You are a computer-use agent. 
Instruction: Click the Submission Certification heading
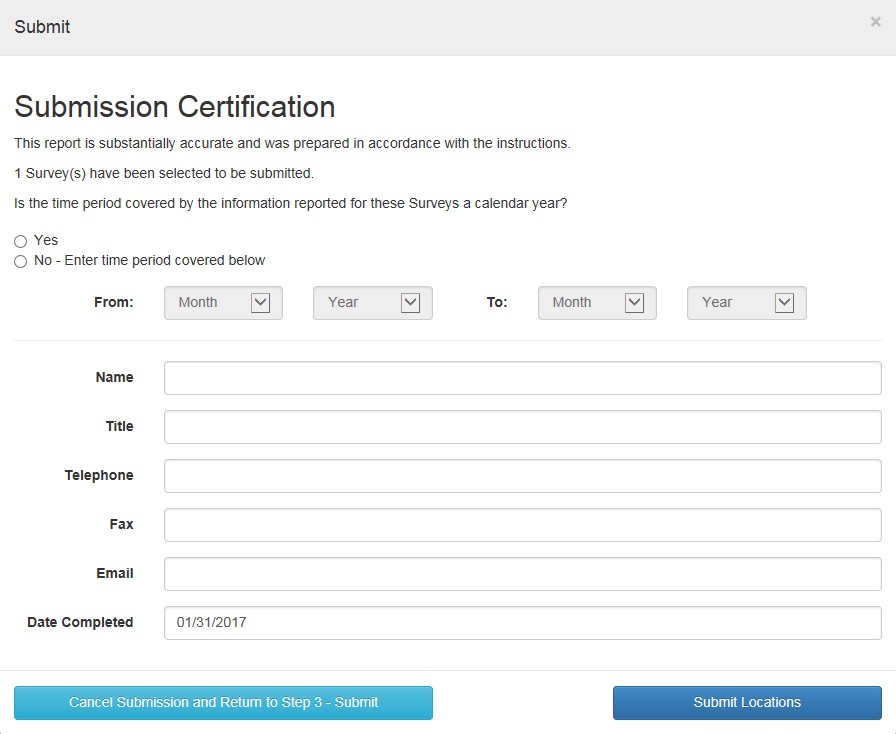pos(175,107)
